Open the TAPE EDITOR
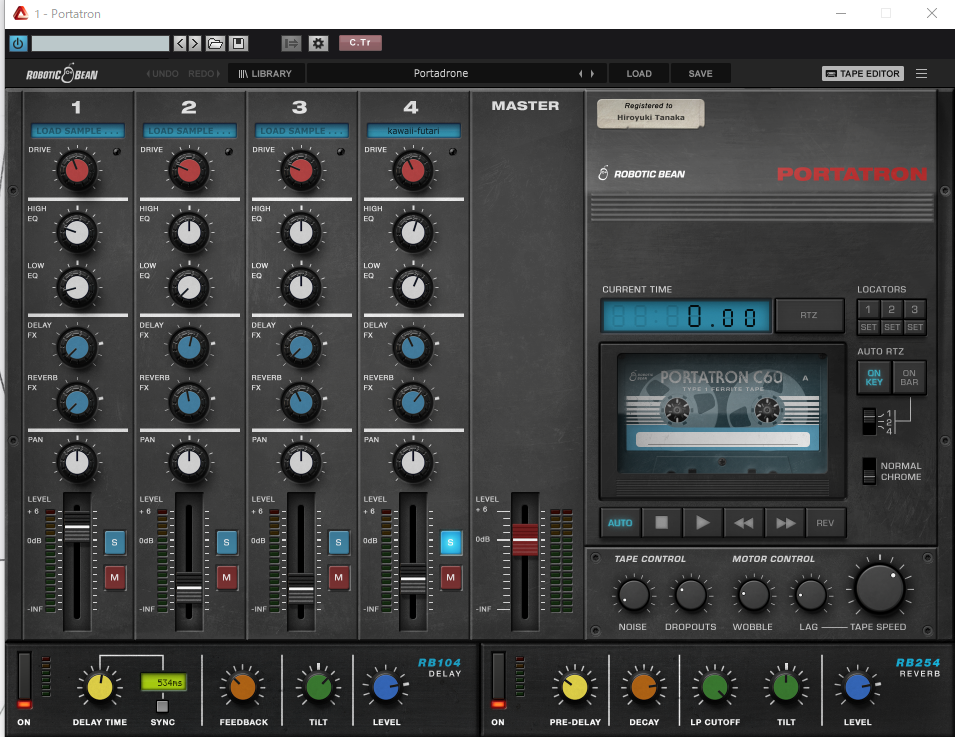This screenshot has height=737, width=955. 862,74
